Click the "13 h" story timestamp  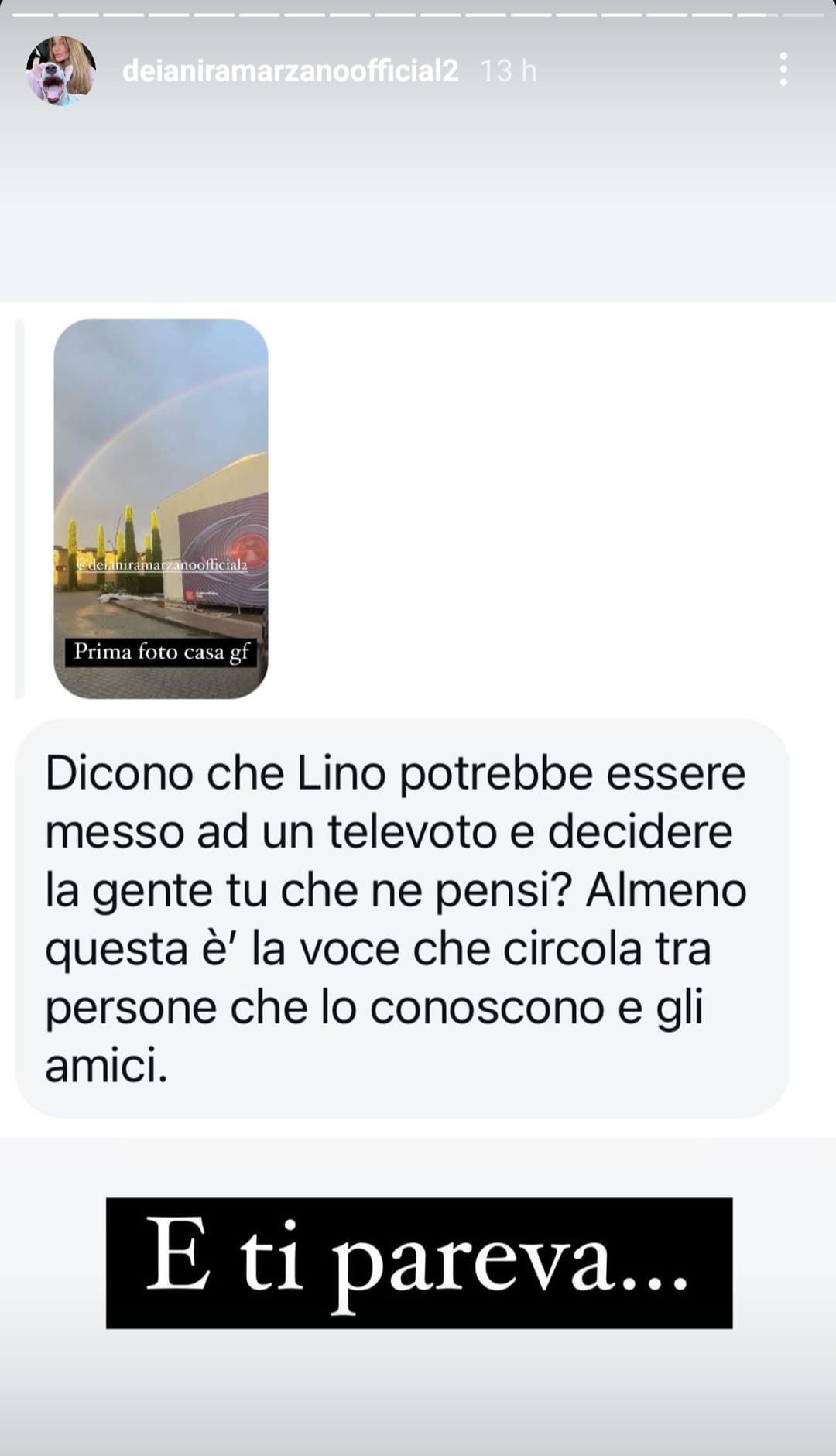(509, 71)
